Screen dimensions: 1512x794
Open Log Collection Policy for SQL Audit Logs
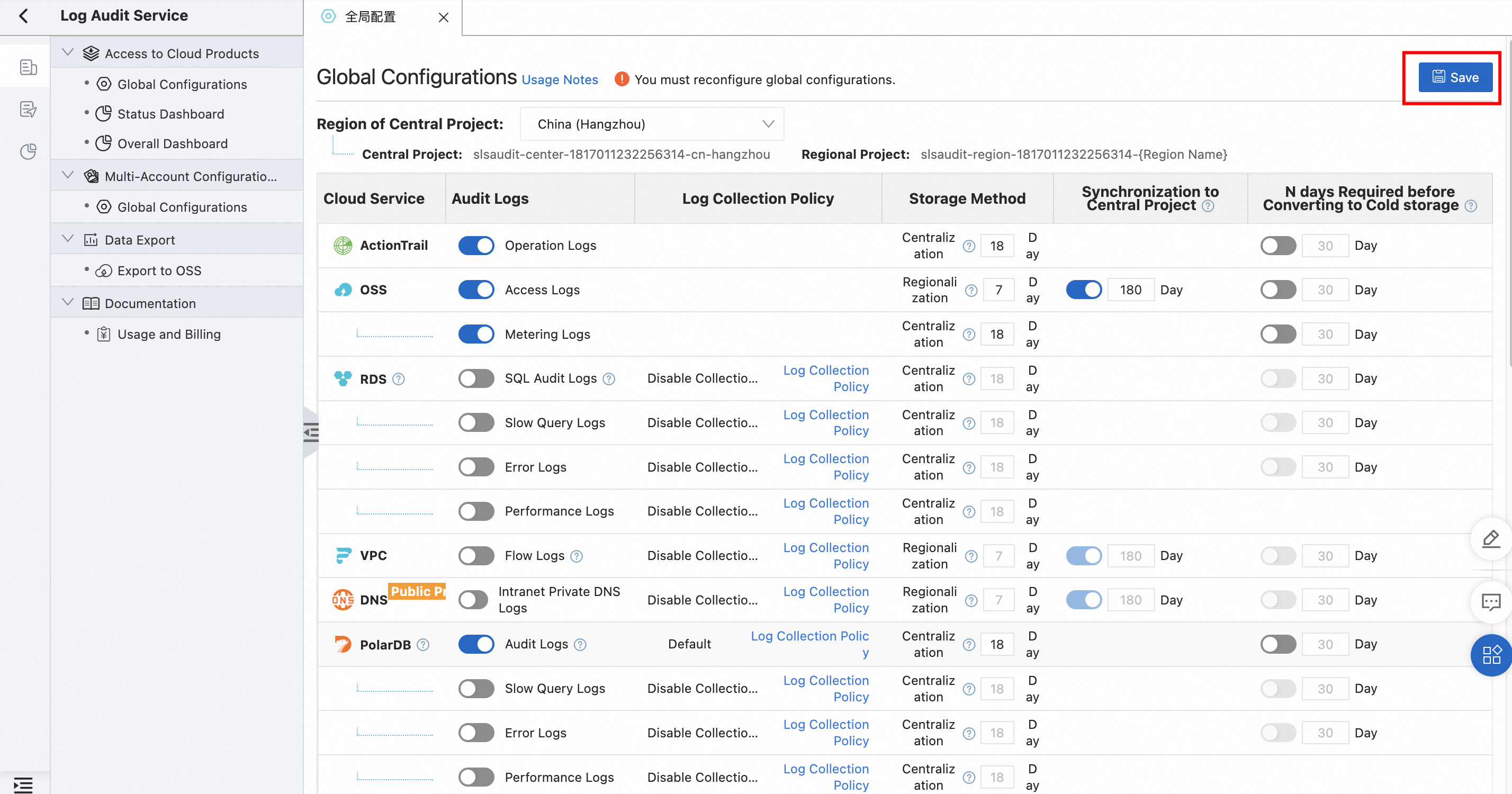click(826, 378)
